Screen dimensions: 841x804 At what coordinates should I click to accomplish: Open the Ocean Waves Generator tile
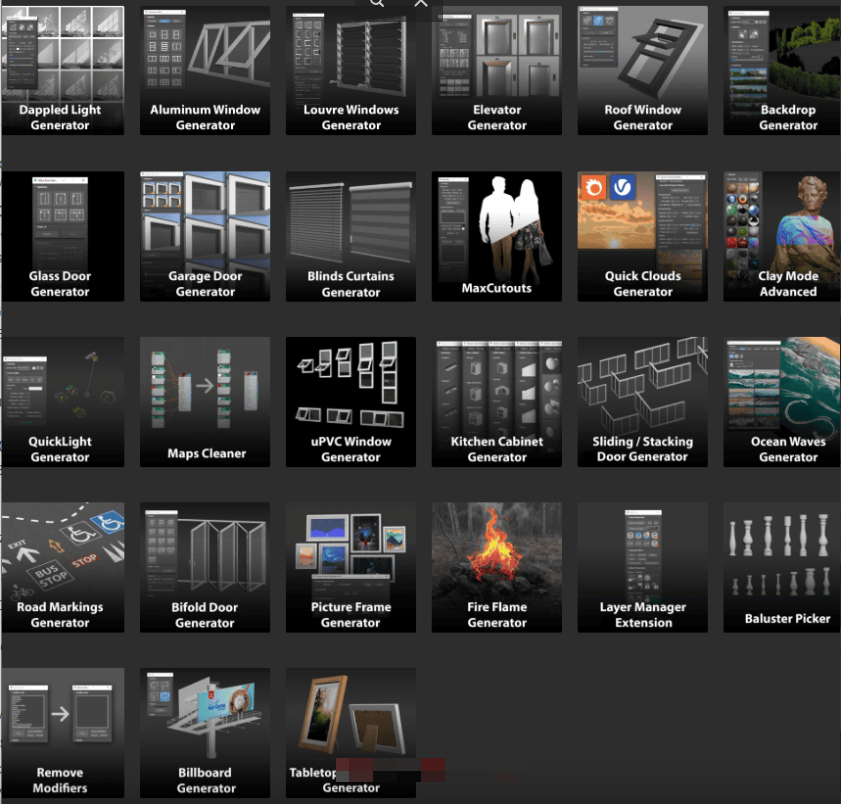[782, 402]
